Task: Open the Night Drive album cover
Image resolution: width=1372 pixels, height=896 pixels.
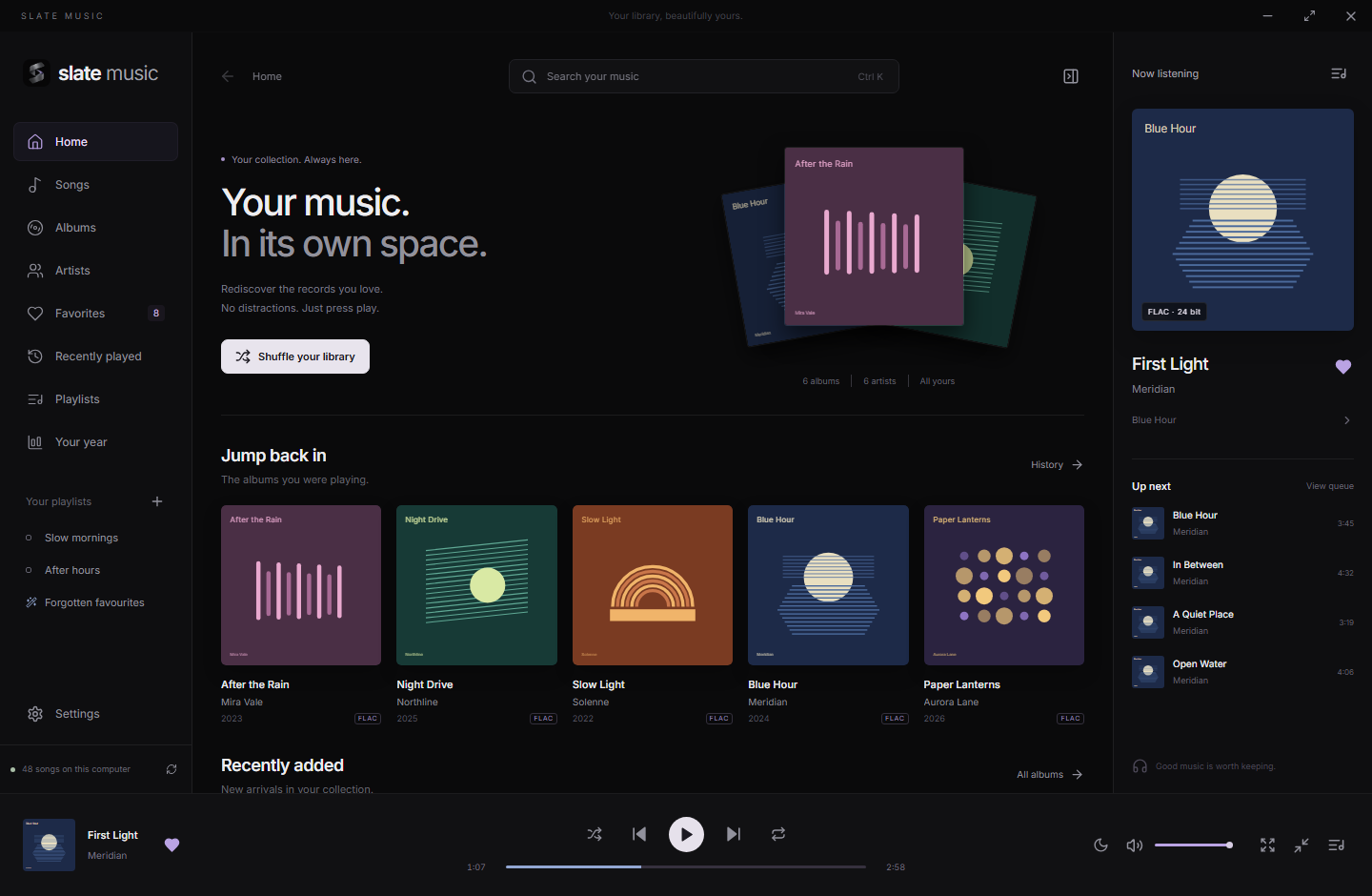Action: pyautogui.click(x=476, y=585)
